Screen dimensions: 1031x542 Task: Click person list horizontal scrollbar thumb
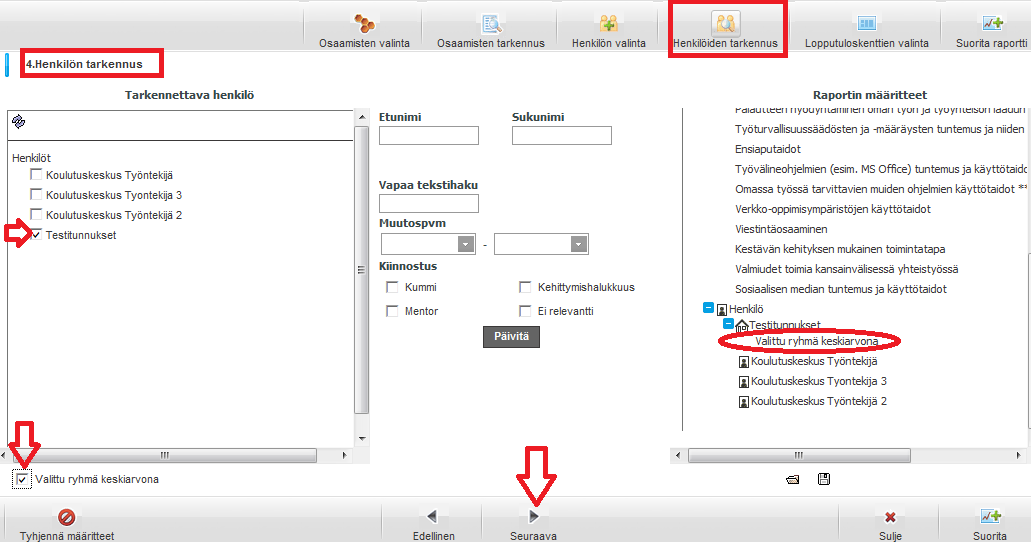tap(163, 455)
